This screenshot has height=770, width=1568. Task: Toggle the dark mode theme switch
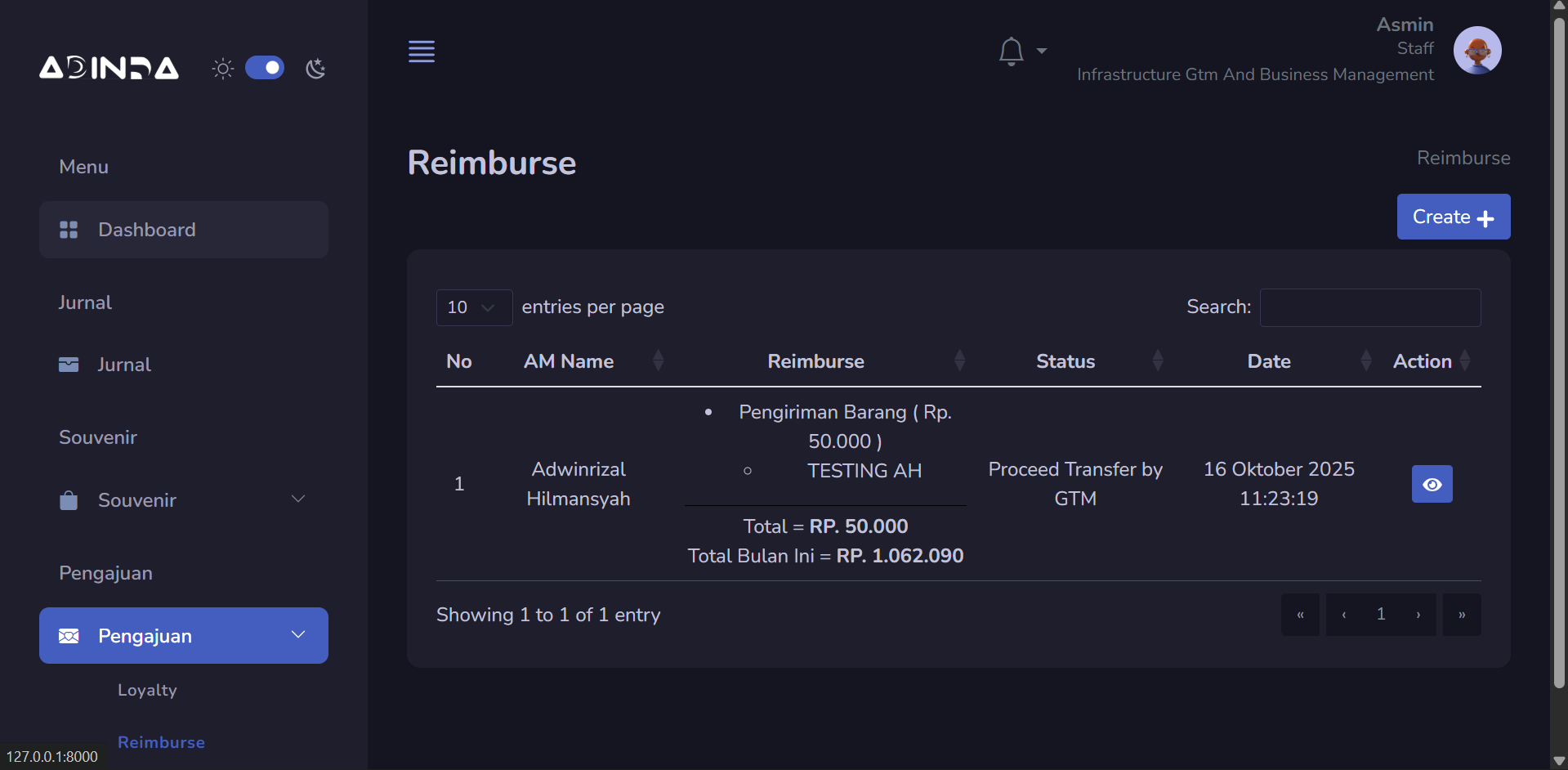pos(265,68)
